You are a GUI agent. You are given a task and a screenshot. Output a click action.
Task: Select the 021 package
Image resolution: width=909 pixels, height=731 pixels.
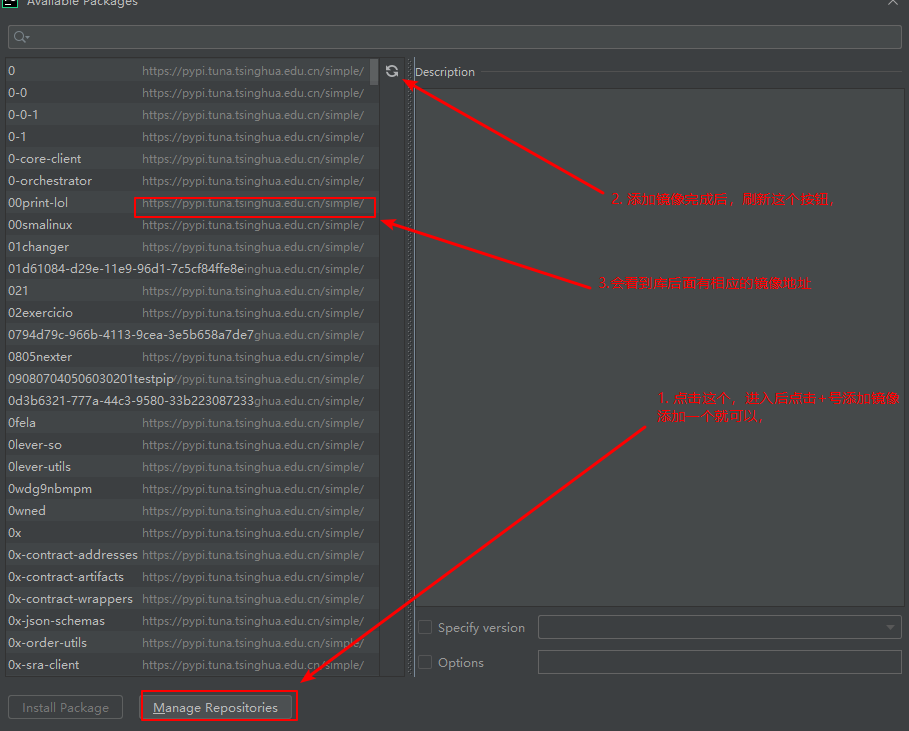click(x=192, y=291)
